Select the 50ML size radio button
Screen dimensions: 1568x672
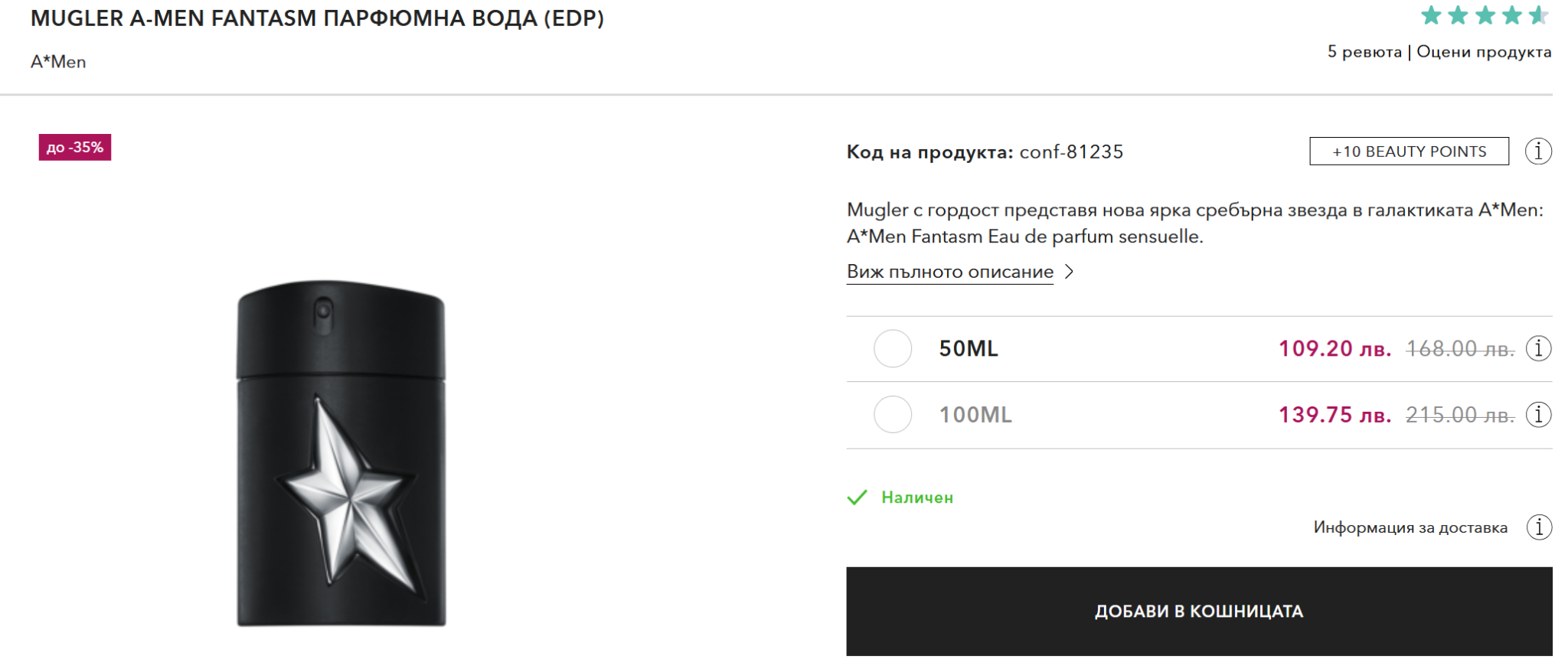click(x=893, y=349)
